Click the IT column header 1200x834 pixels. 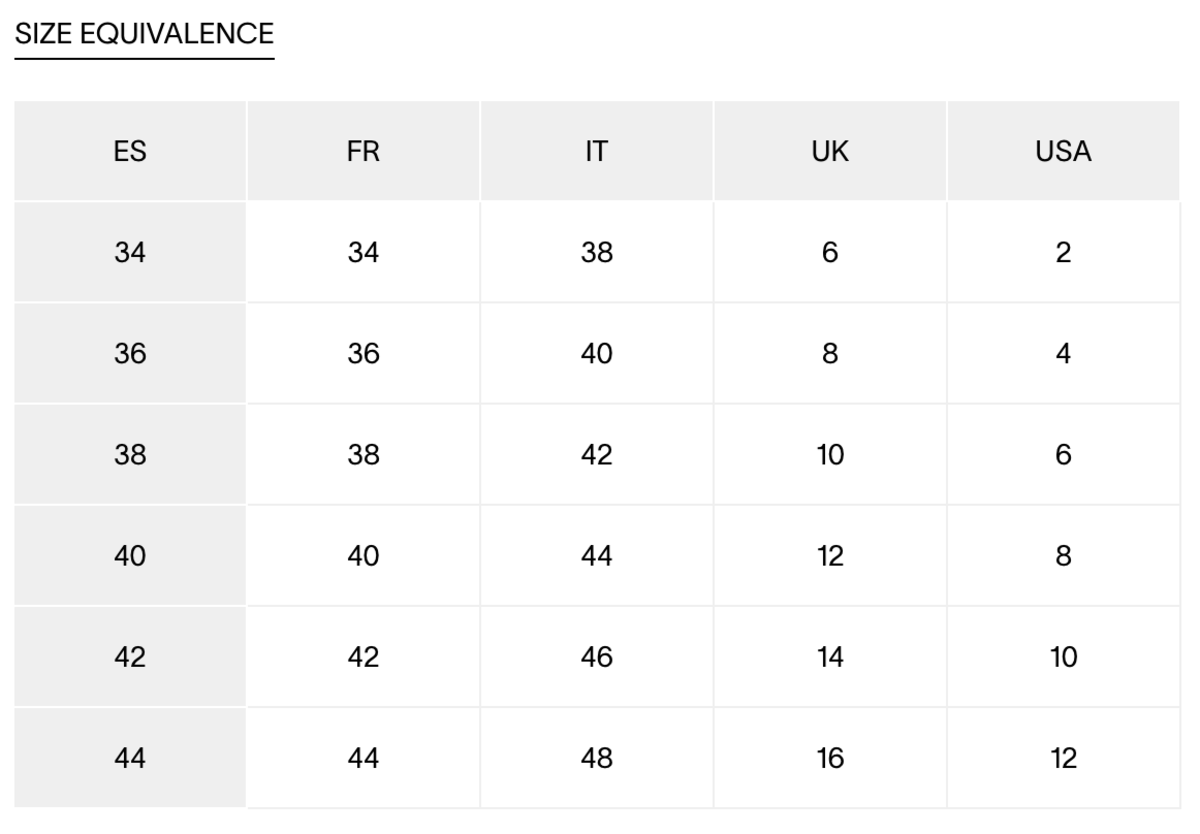(596, 152)
